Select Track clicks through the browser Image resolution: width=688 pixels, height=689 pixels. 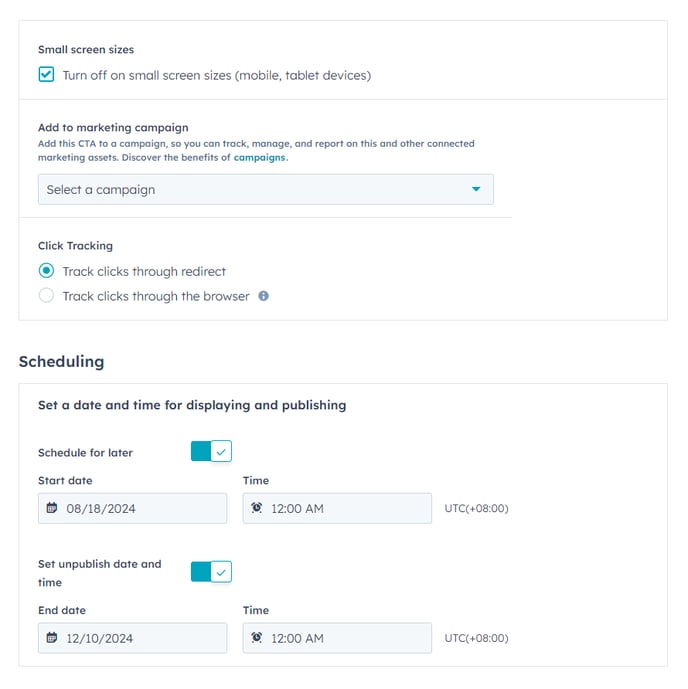46,295
